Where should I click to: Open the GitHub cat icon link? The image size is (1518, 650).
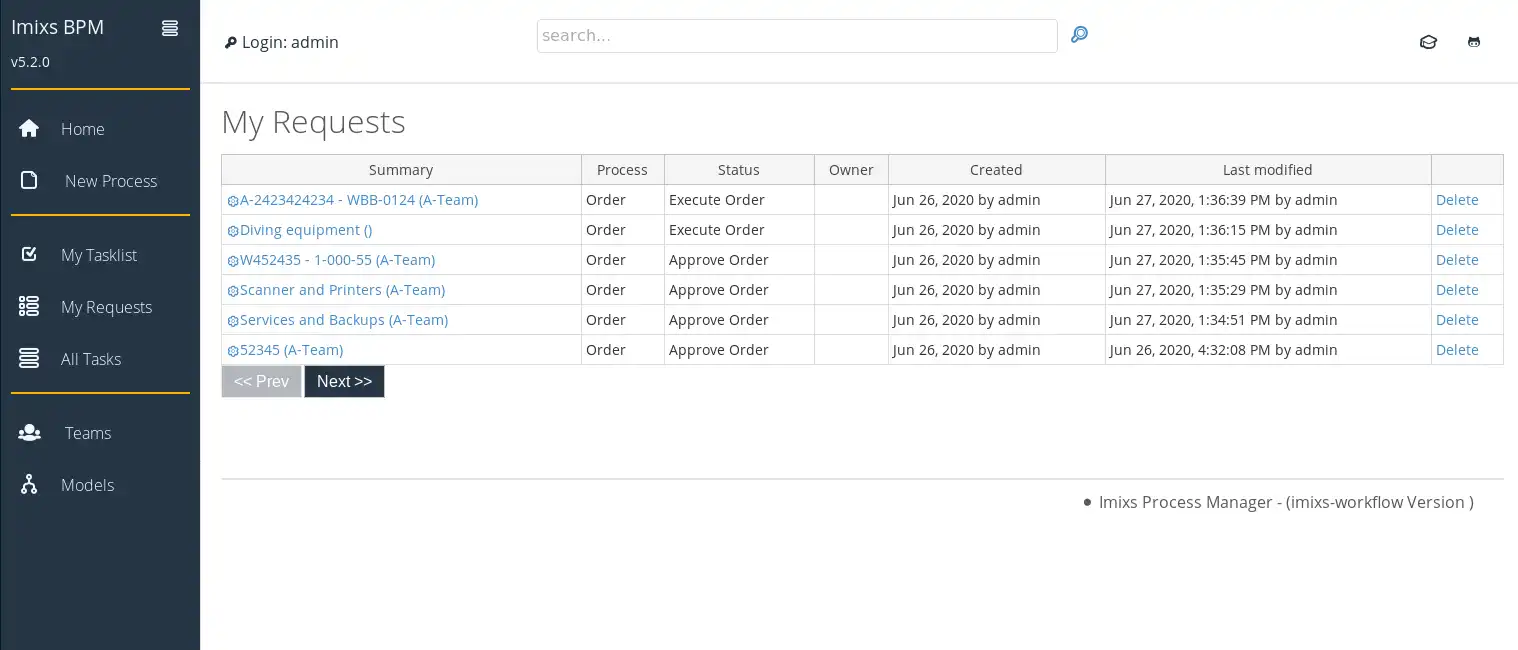[1474, 42]
